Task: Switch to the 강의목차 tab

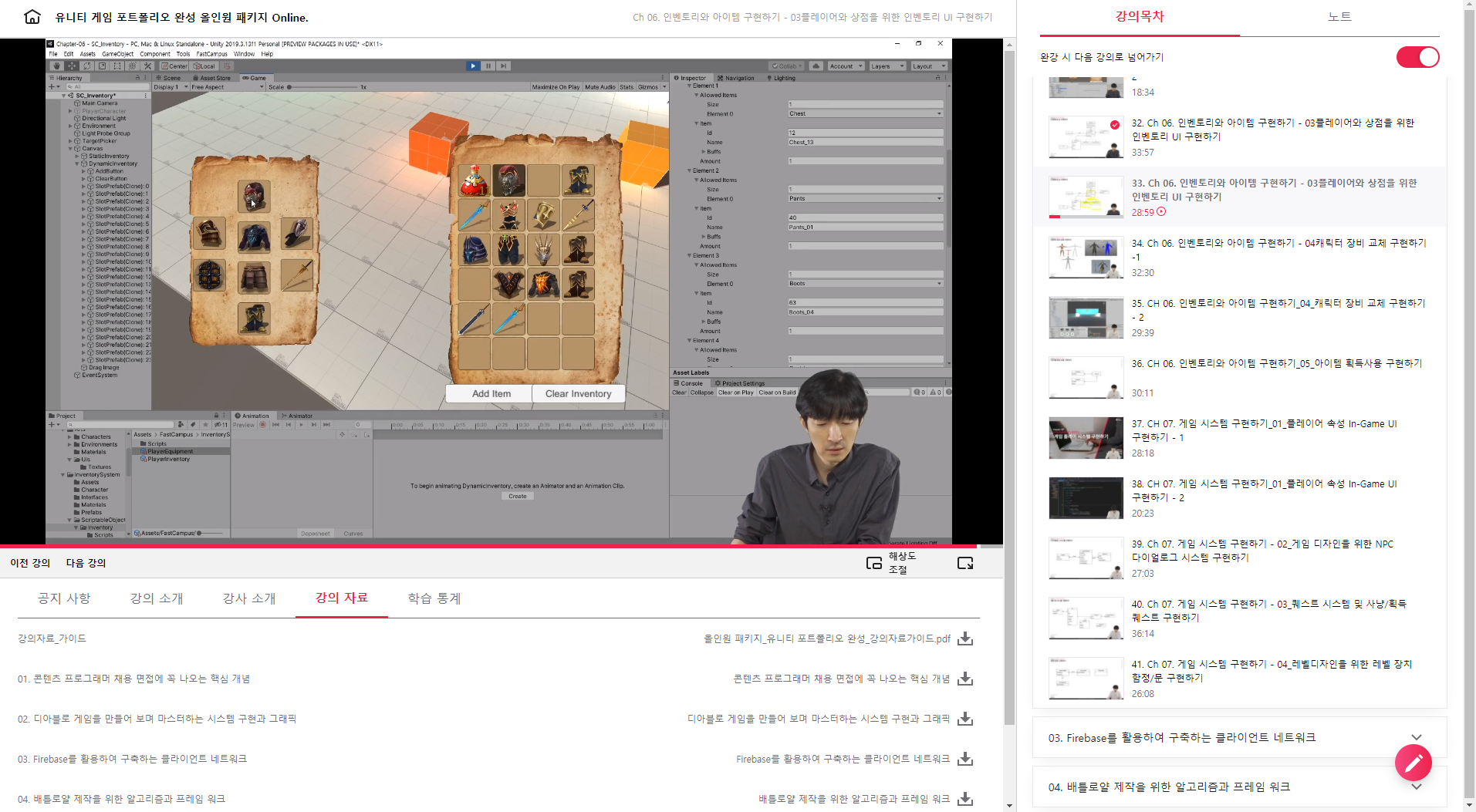Action: 1140,17
